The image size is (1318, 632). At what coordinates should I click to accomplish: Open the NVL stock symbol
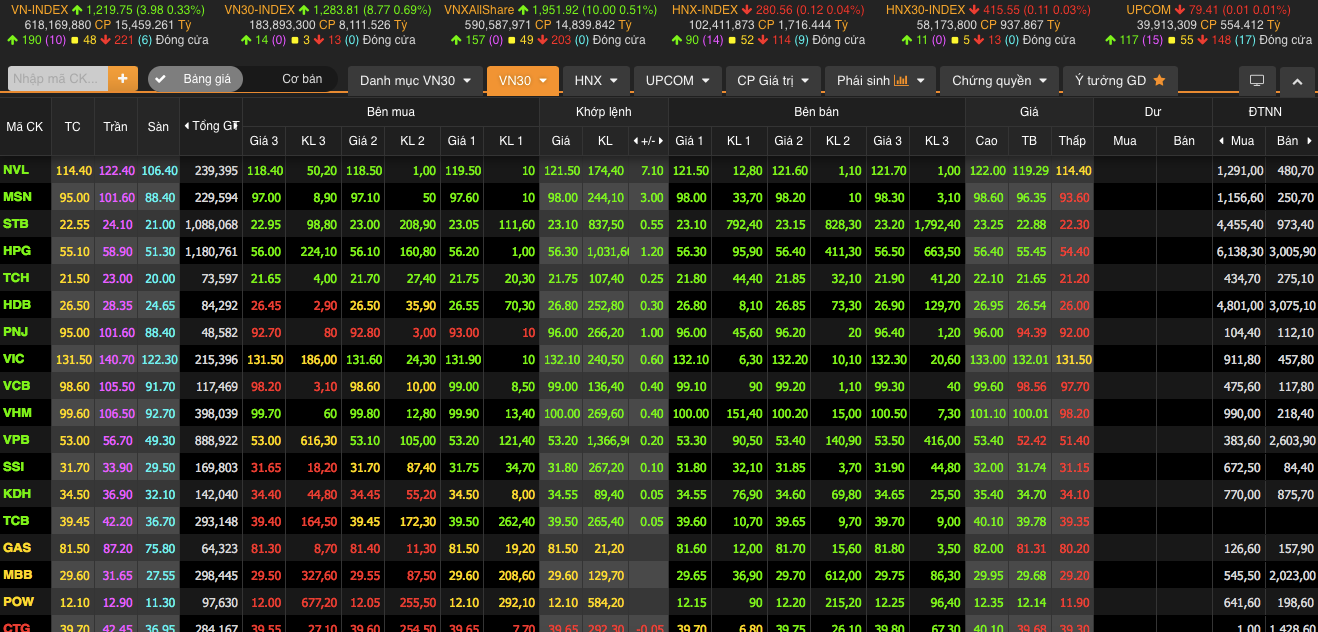[x=16, y=171]
